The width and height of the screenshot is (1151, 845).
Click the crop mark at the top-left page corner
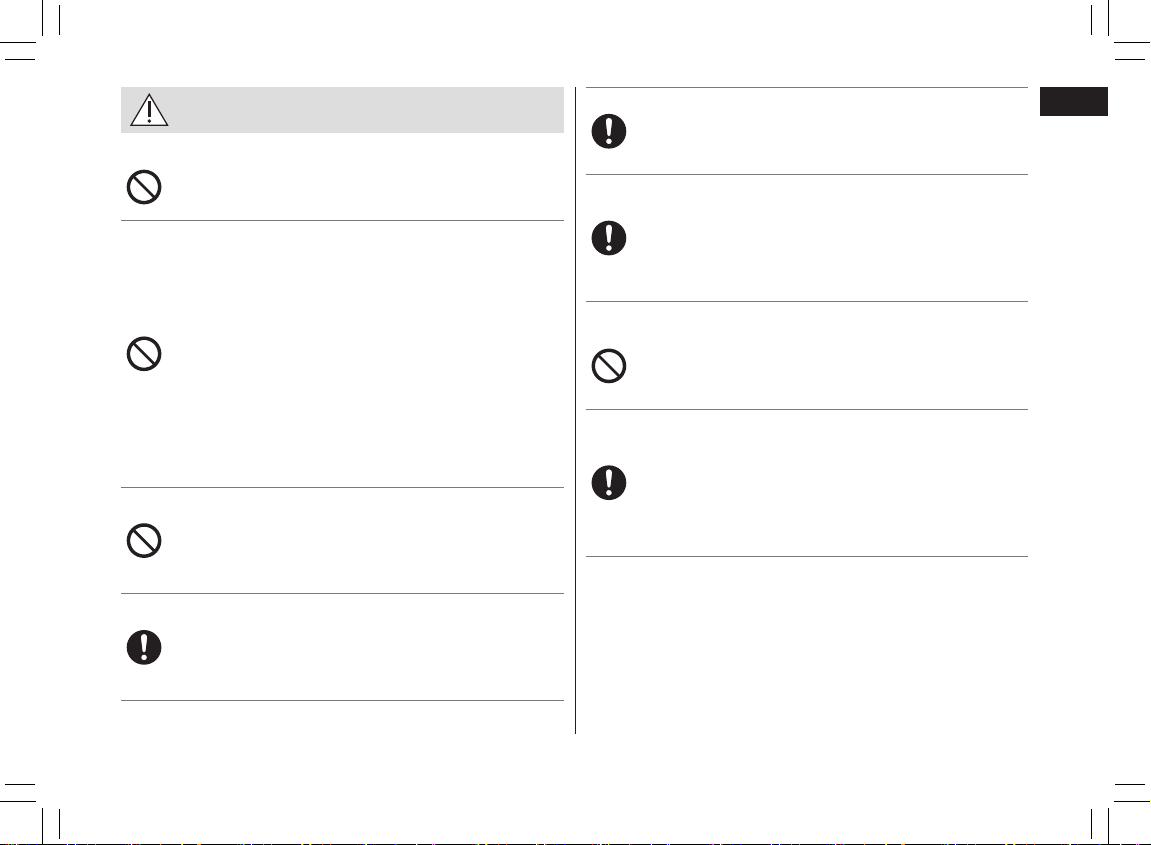(33, 33)
